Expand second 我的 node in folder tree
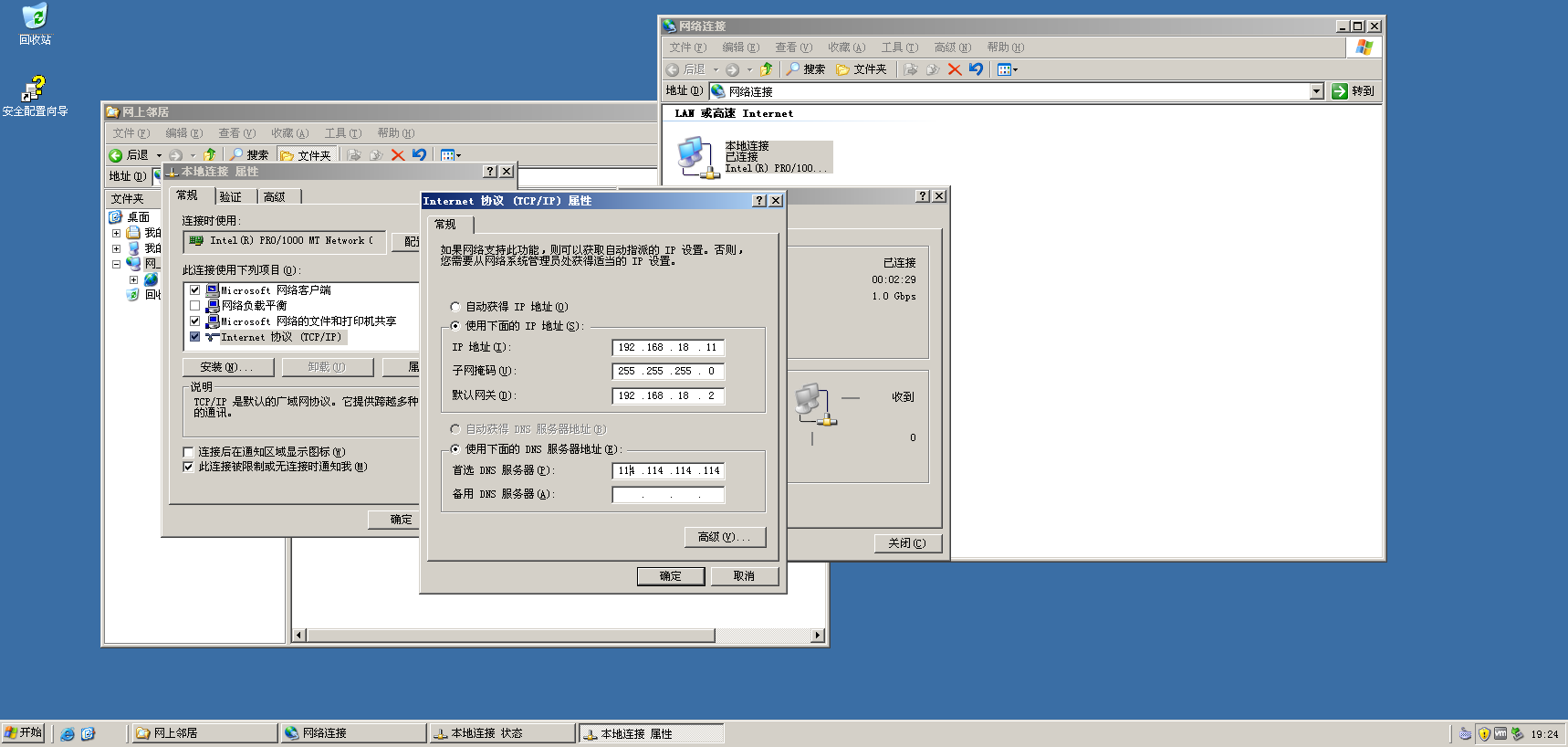1568x747 pixels. pyautogui.click(x=116, y=248)
